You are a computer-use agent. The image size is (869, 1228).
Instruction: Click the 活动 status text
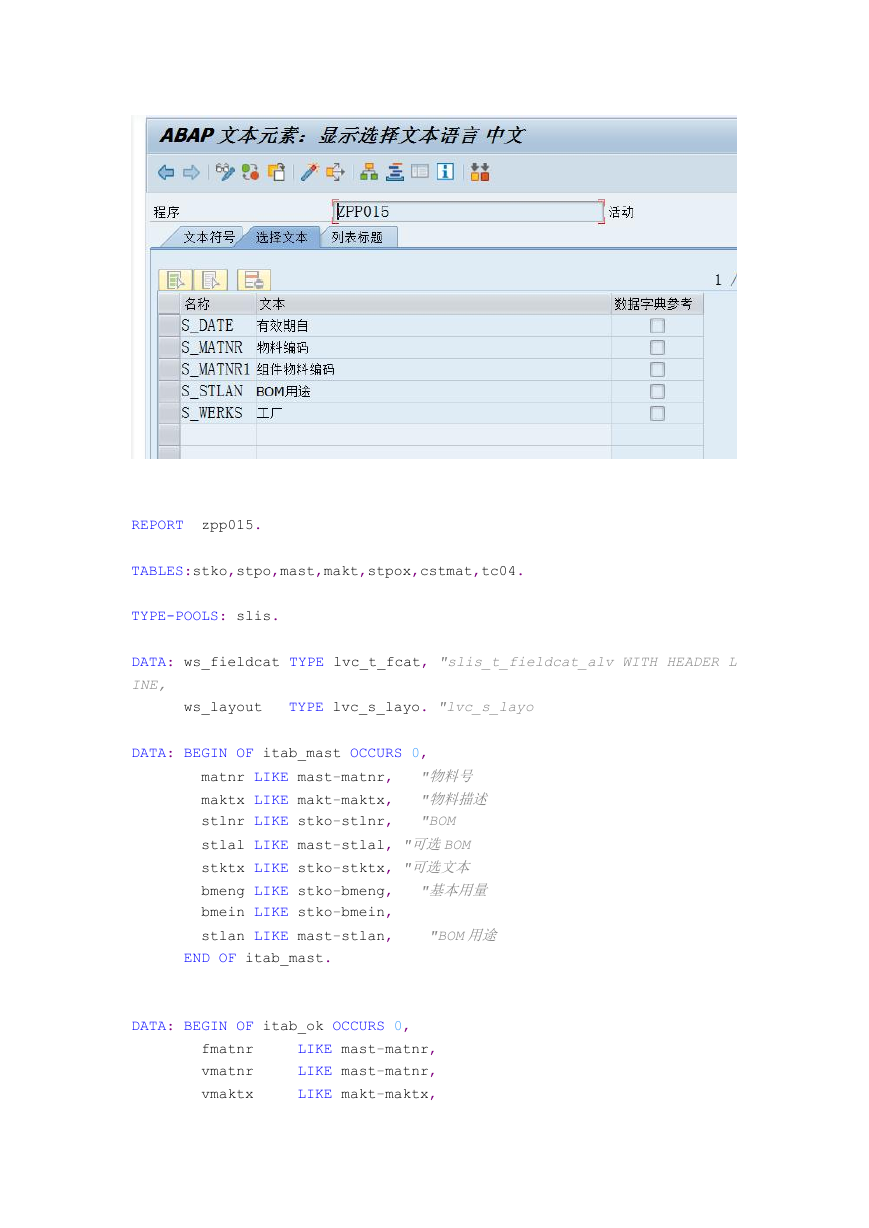pyautogui.click(x=621, y=212)
